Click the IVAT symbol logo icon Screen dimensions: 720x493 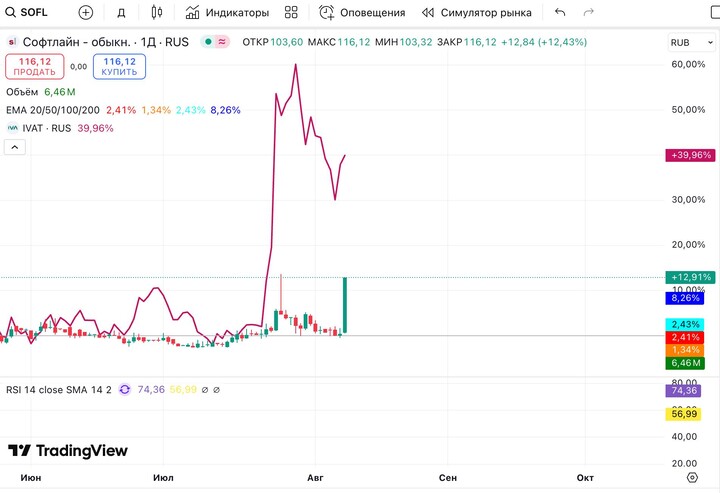pyautogui.click(x=13, y=128)
